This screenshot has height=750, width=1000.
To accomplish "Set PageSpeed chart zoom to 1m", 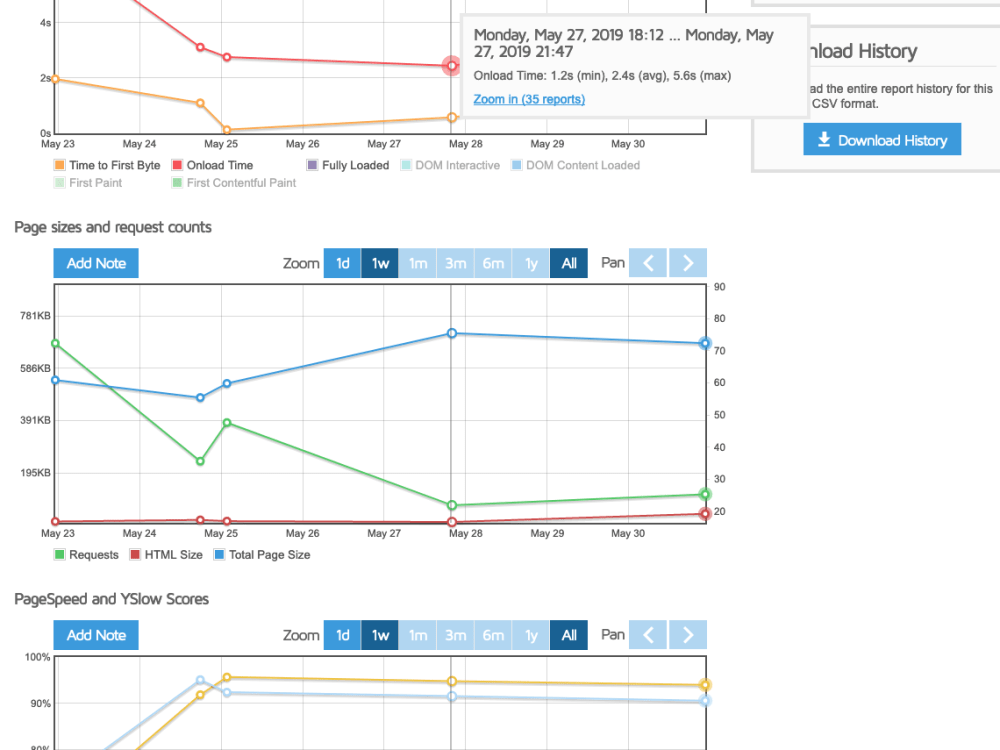I will (x=418, y=635).
